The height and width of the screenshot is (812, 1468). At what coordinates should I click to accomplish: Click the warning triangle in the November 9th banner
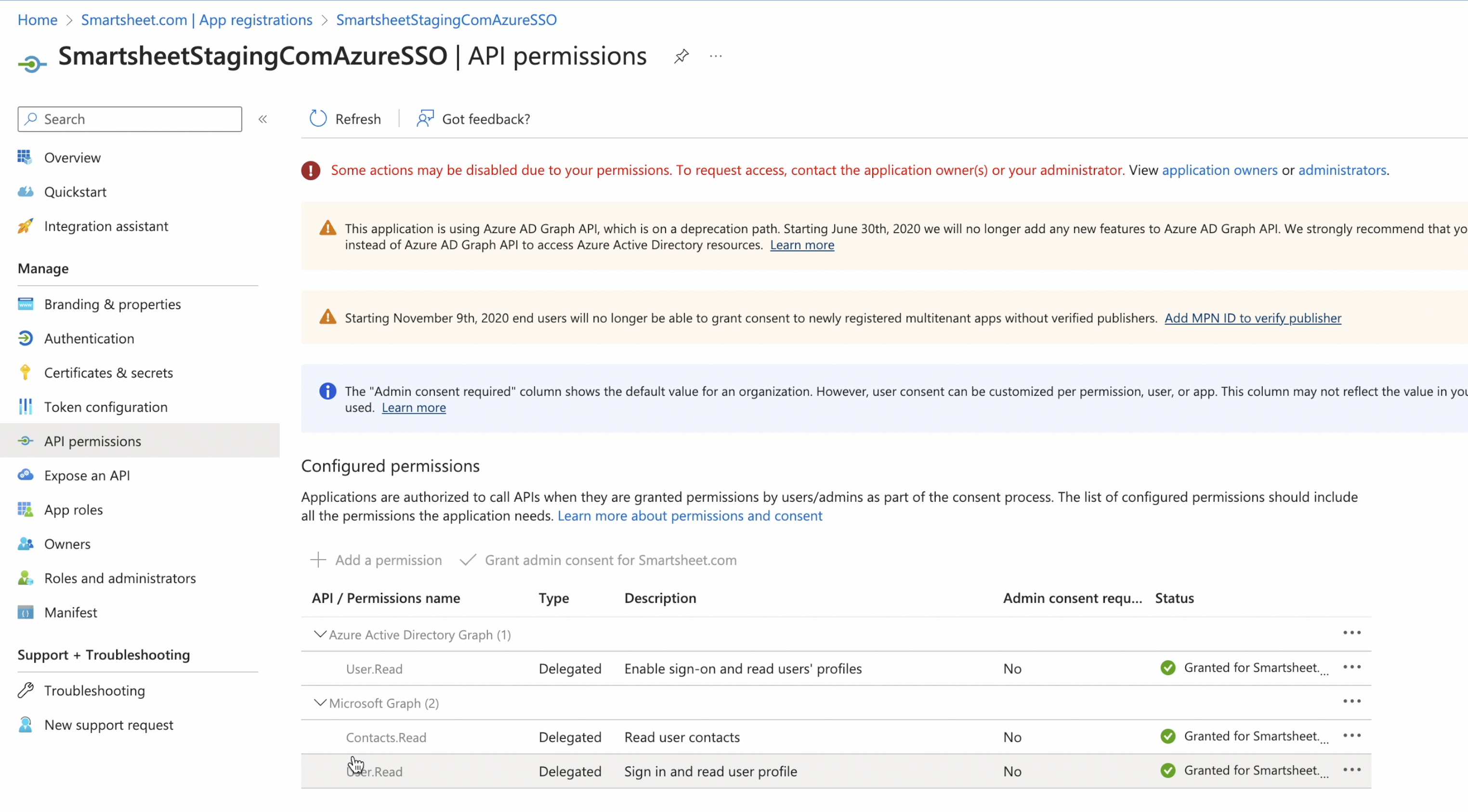coord(328,316)
